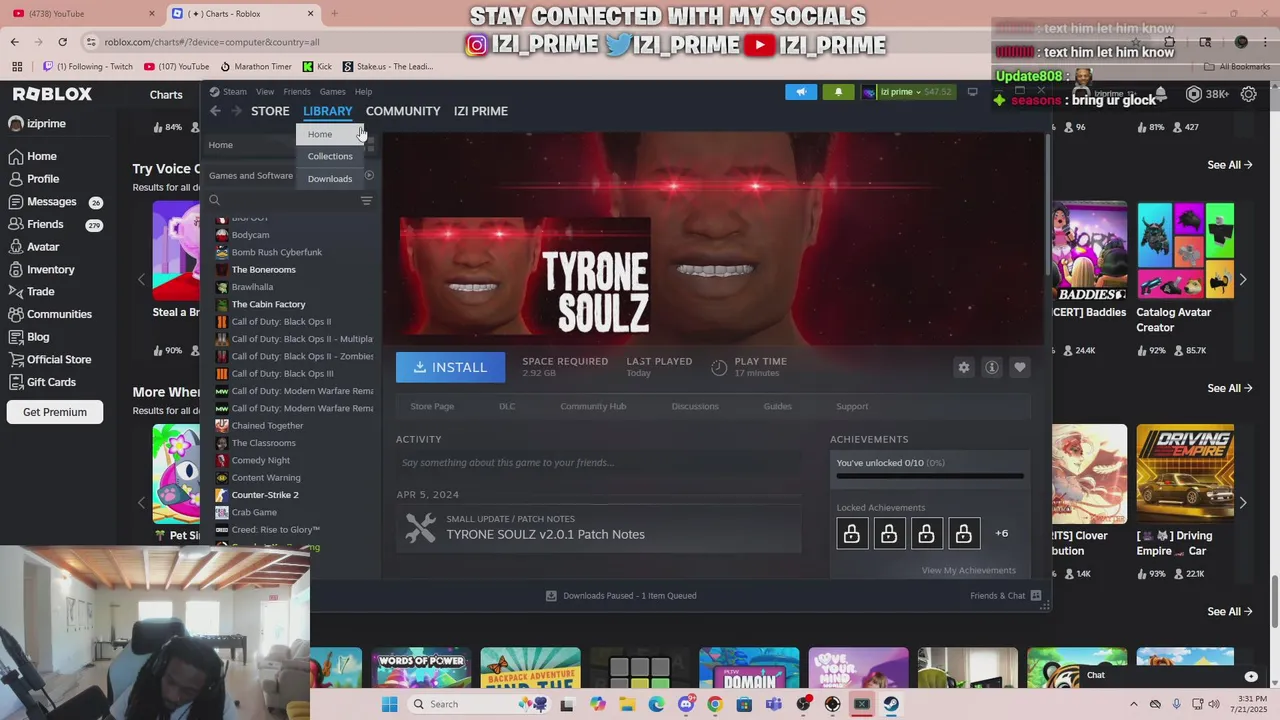
Task: Open Support link for game
Action: pos(852,407)
